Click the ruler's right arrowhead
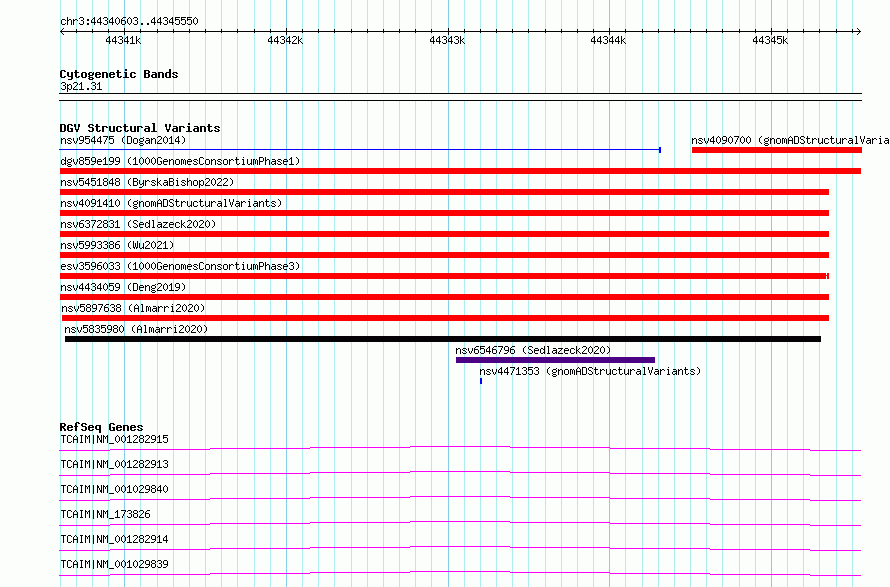 click(858, 32)
